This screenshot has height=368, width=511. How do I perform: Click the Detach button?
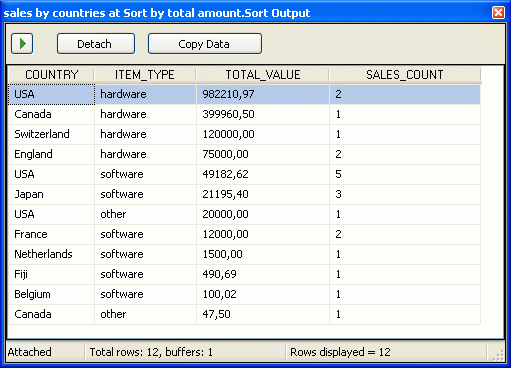pyautogui.click(x=96, y=44)
